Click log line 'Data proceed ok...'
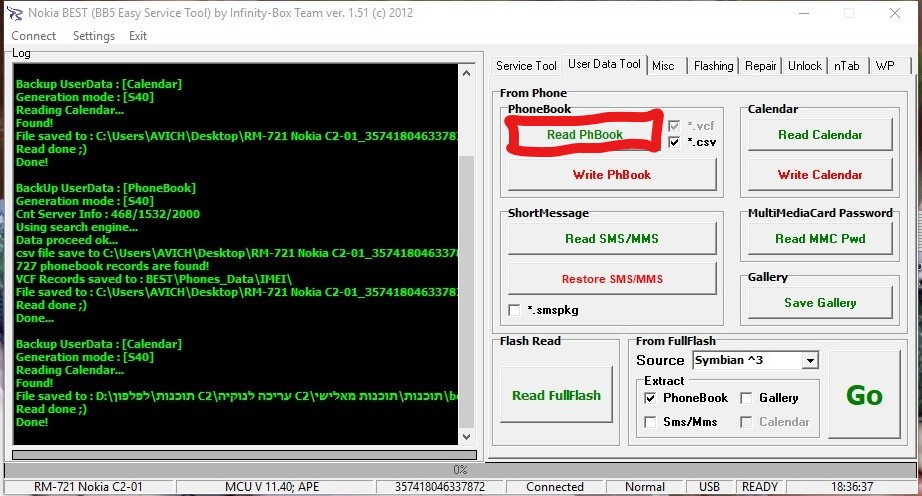Viewport: 922px width, 496px height. 66,240
